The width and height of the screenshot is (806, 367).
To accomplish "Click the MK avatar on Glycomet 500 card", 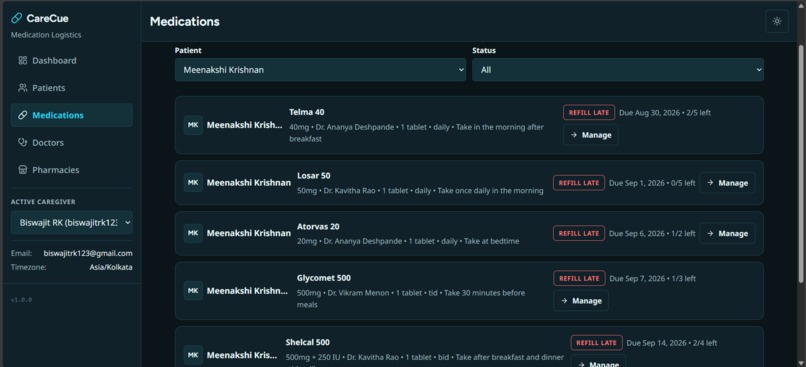I will (x=193, y=290).
